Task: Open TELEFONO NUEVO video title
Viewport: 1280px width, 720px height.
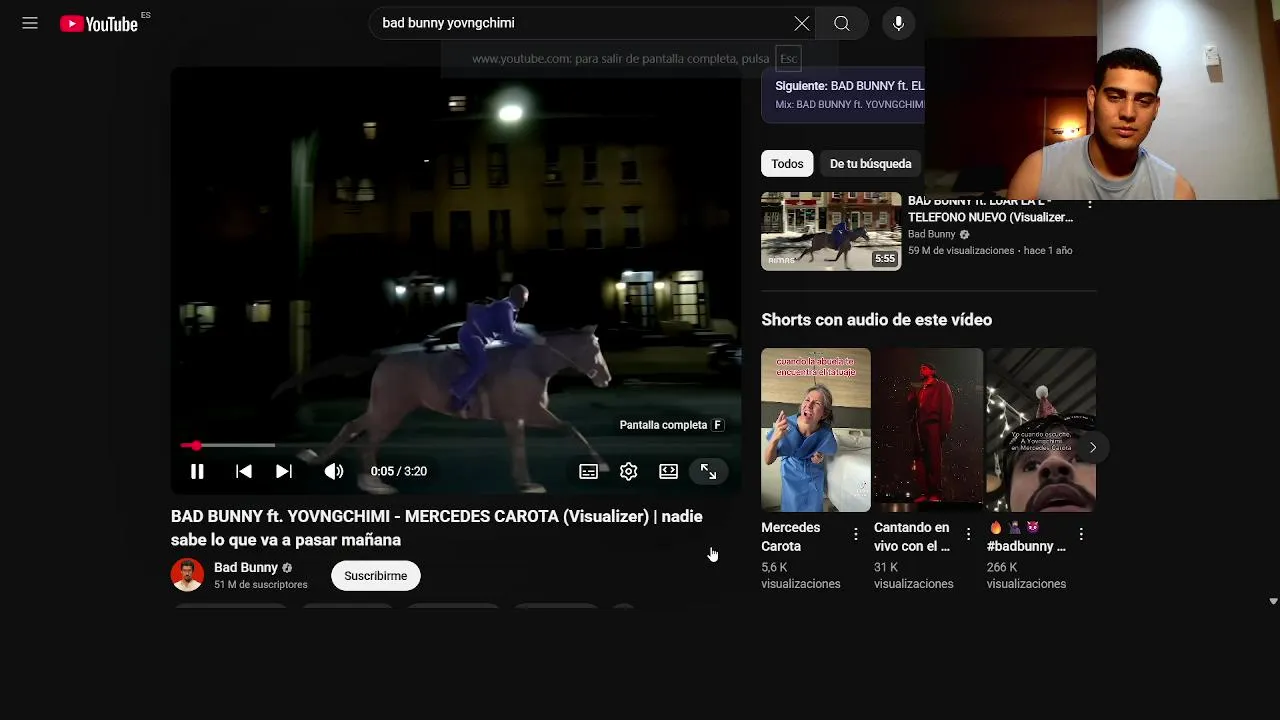Action: click(990, 209)
